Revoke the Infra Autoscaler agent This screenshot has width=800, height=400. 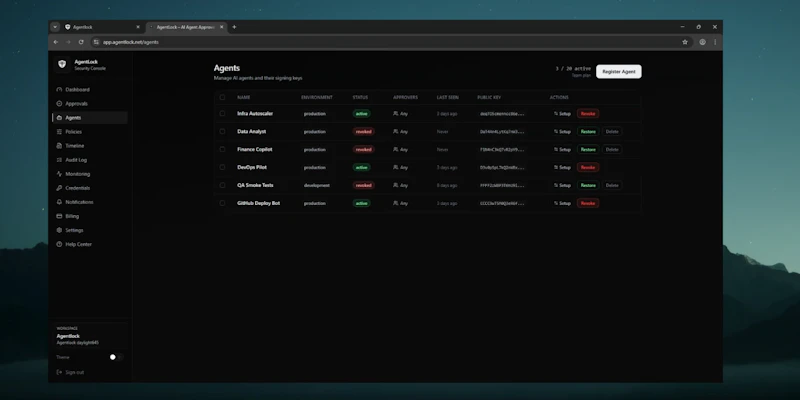click(588, 114)
